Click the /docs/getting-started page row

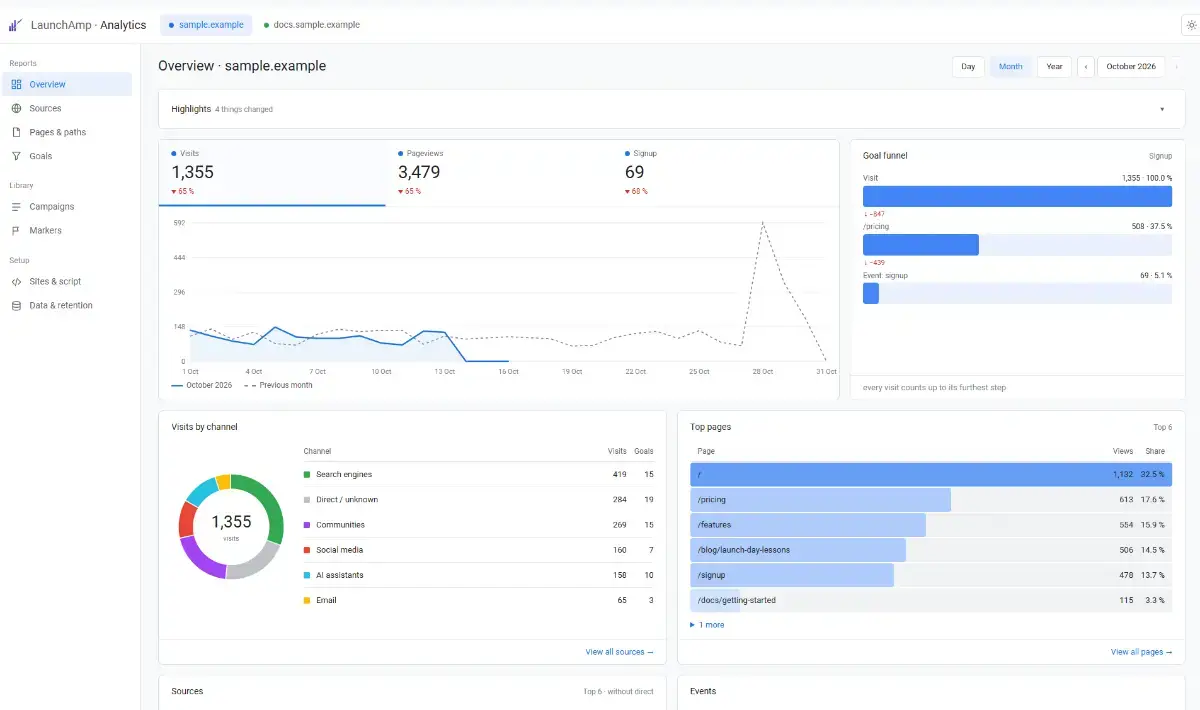point(931,600)
